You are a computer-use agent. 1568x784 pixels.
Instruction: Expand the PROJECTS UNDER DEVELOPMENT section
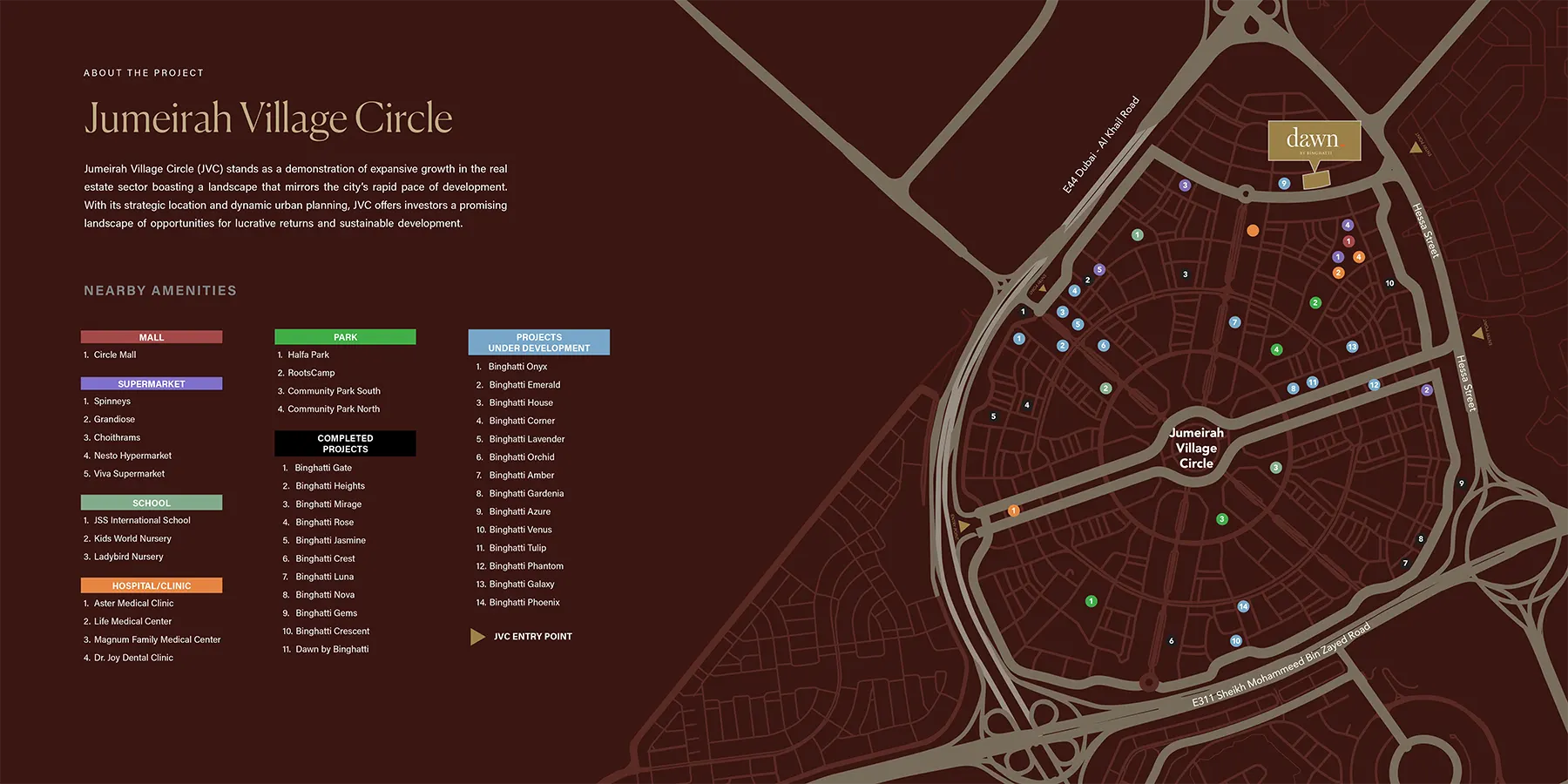coord(538,342)
